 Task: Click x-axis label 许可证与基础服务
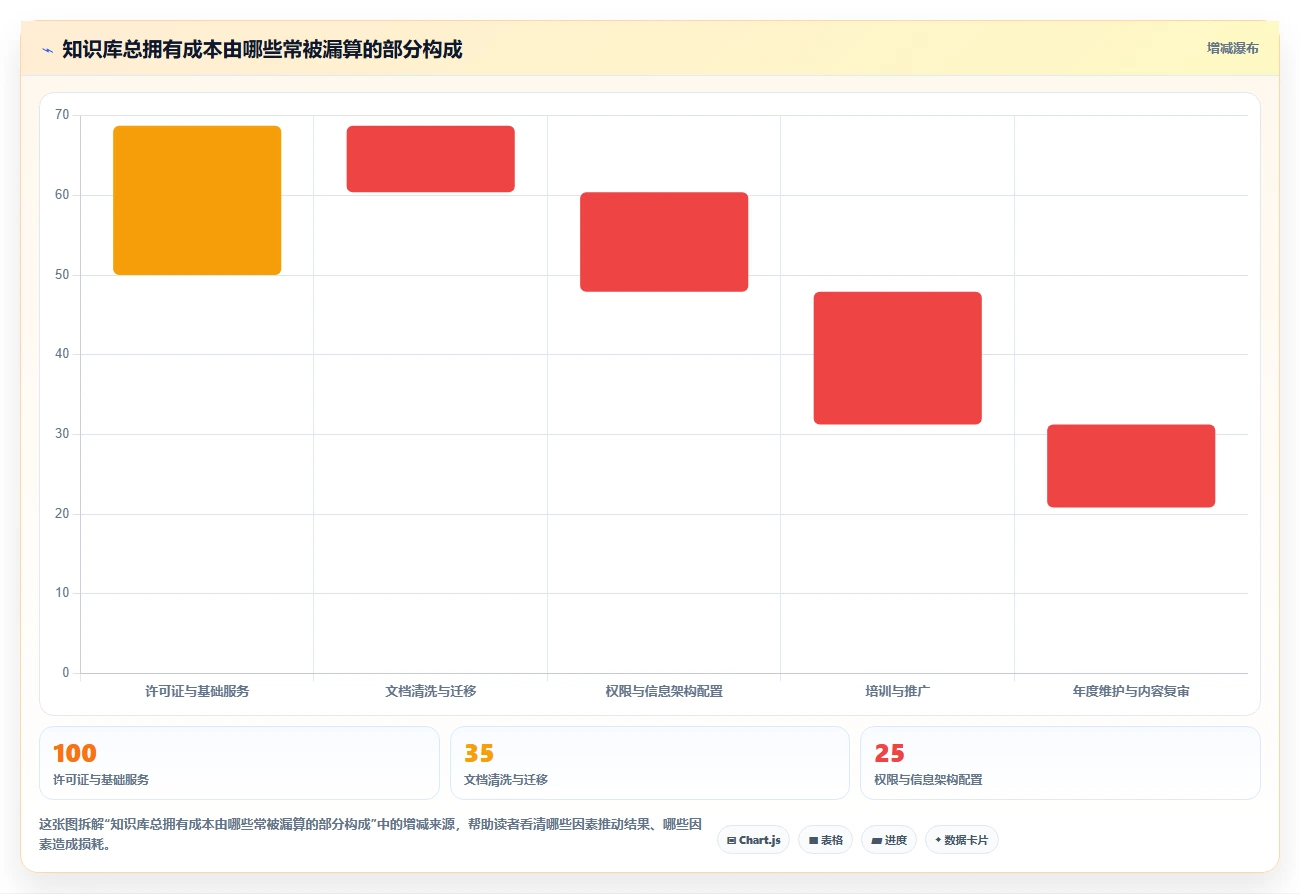click(x=197, y=691)
